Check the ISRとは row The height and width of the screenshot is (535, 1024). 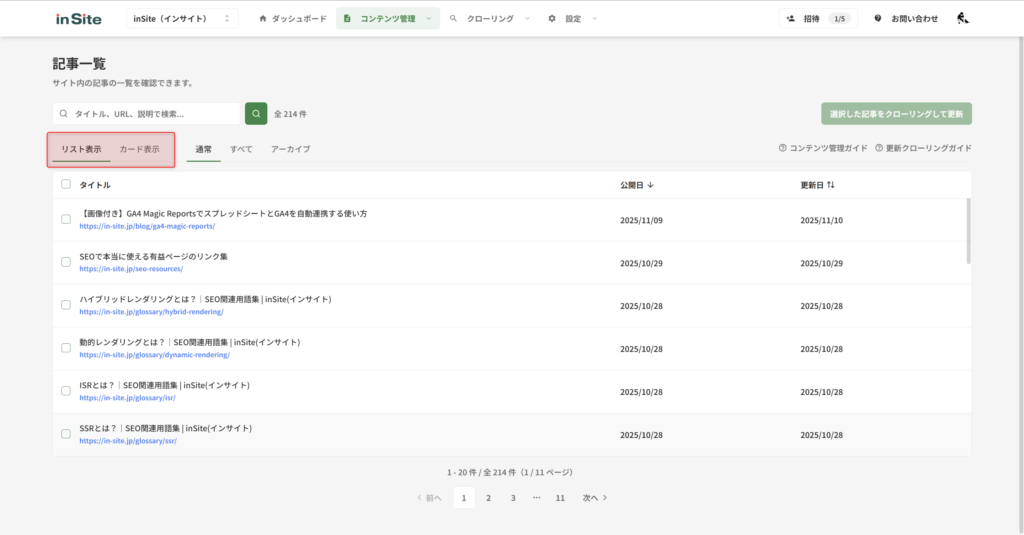(x=66, y=391)
